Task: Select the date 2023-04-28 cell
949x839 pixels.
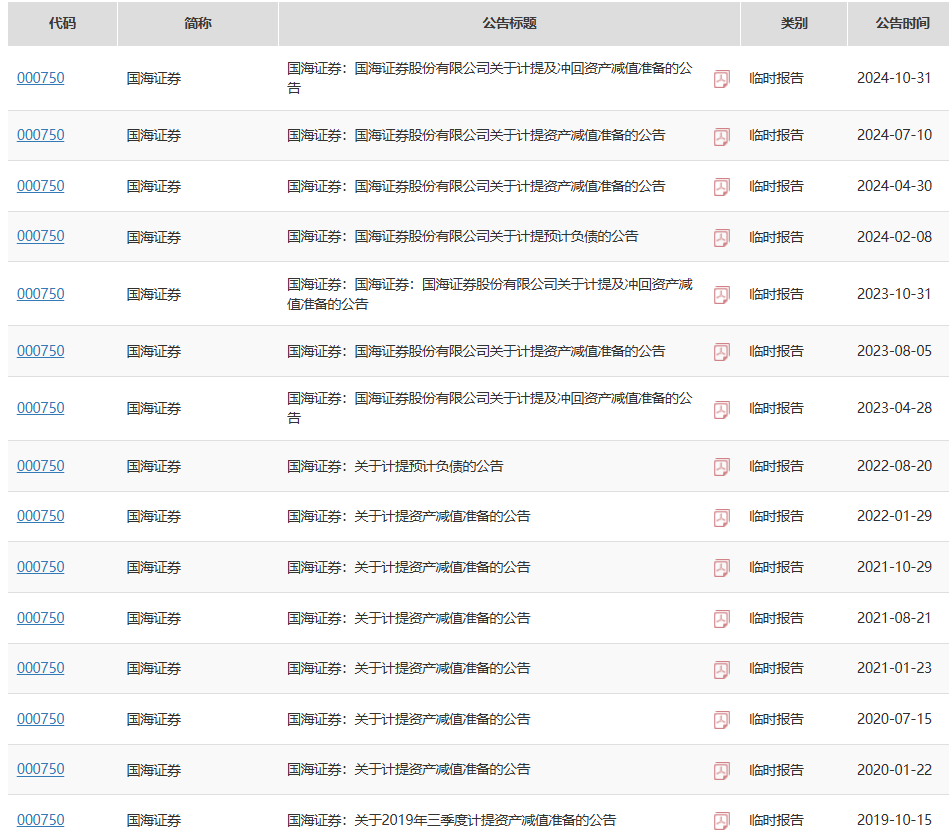Action: pyautogui.click(x=894, y=408)
